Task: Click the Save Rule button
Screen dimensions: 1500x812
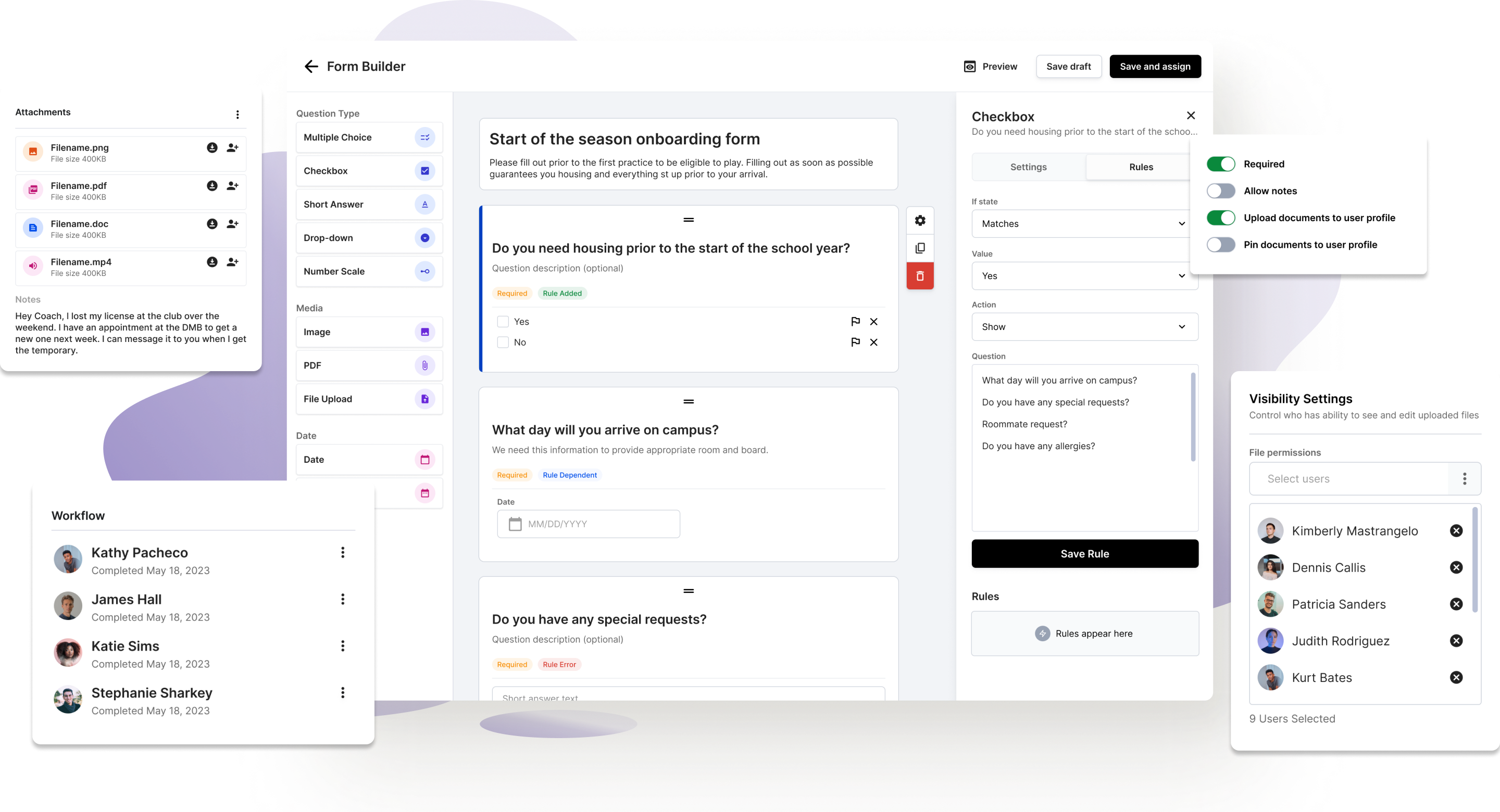Action: (x=1084, y=553)
